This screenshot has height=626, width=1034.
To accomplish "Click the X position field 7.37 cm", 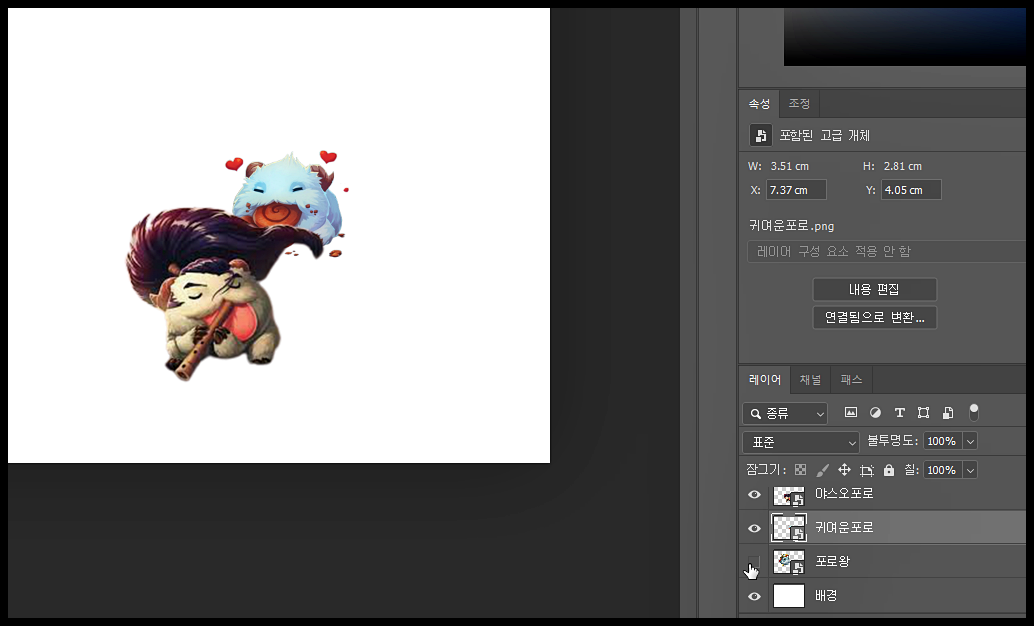I will point(796,190).
